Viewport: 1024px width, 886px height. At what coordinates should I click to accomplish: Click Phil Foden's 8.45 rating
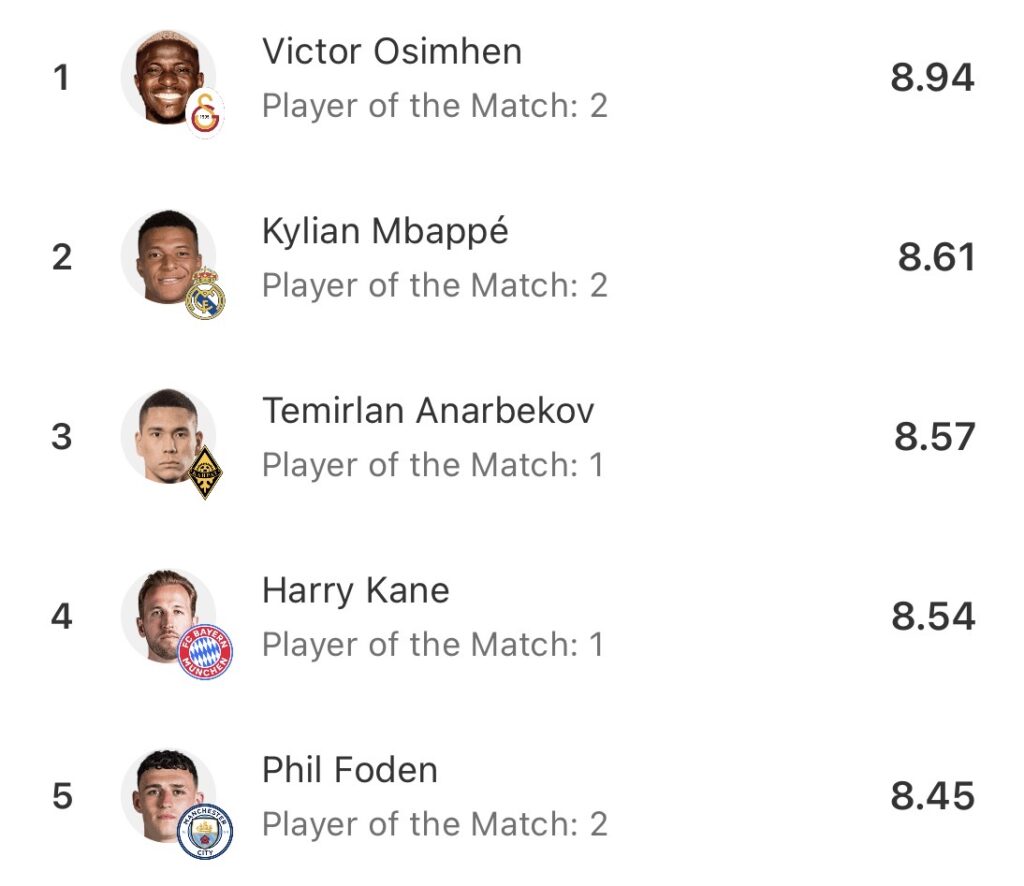pos(933,796)
